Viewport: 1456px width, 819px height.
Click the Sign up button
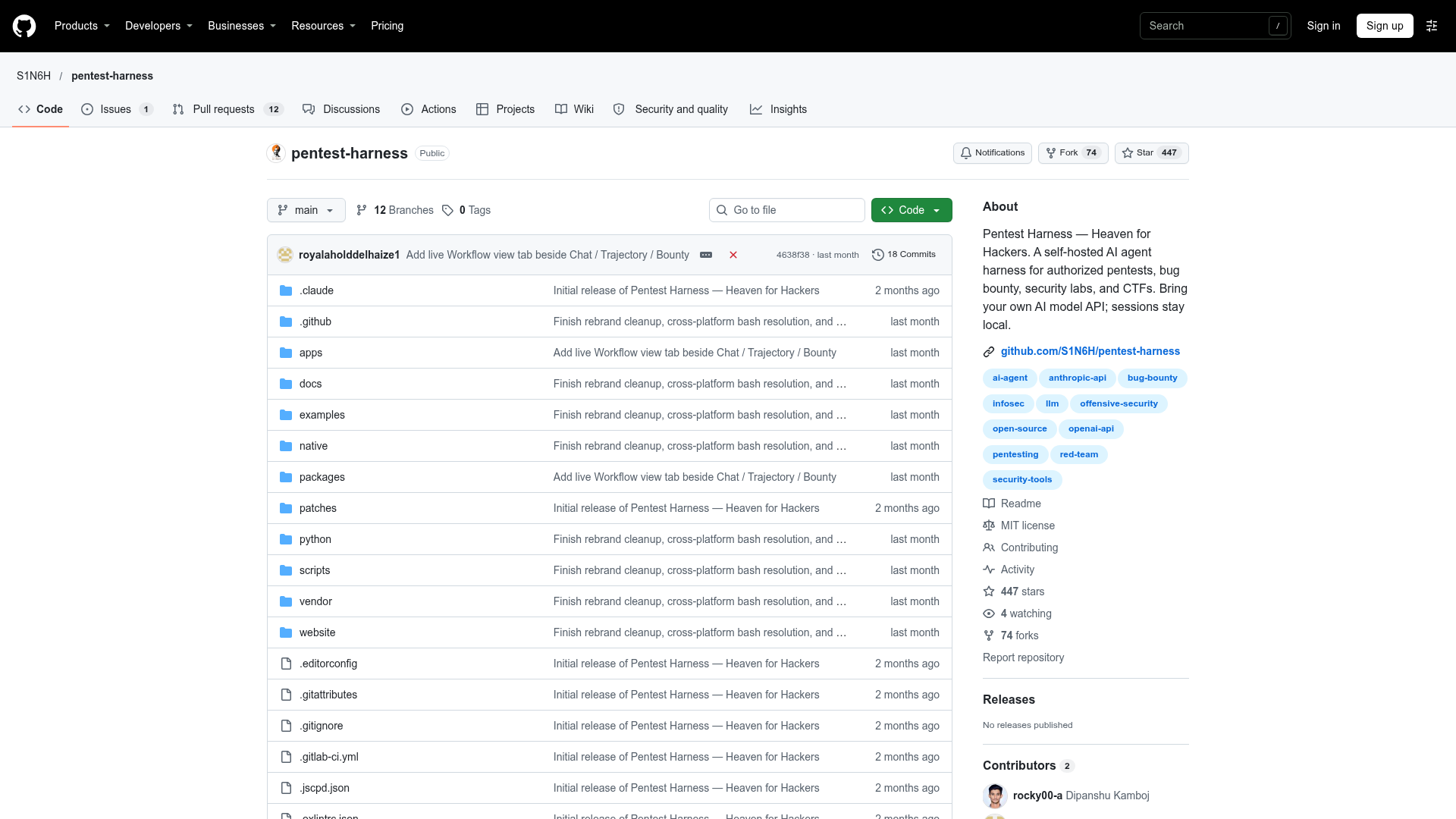click(1385, 26)
